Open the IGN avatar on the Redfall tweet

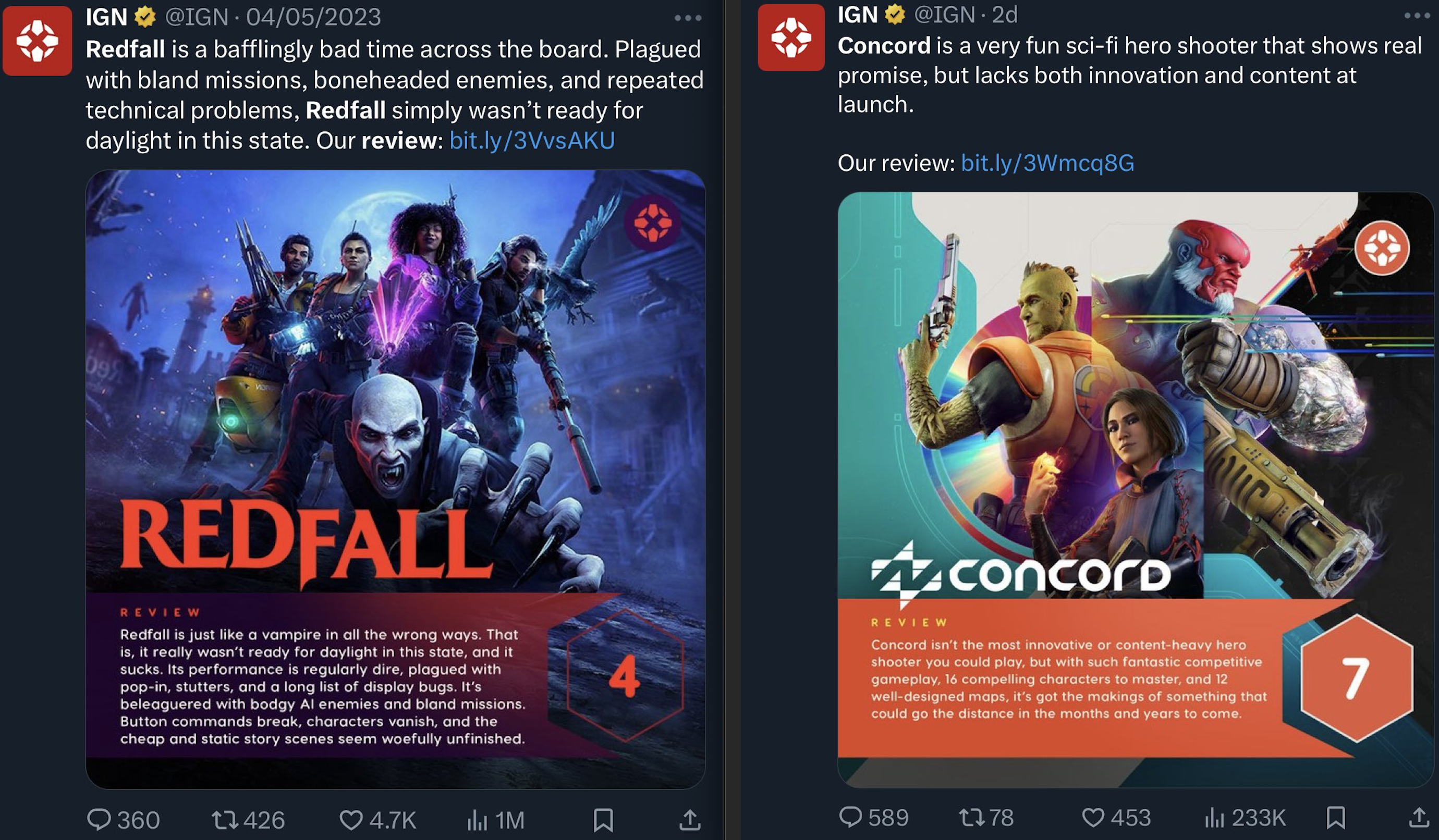[38, 41]
